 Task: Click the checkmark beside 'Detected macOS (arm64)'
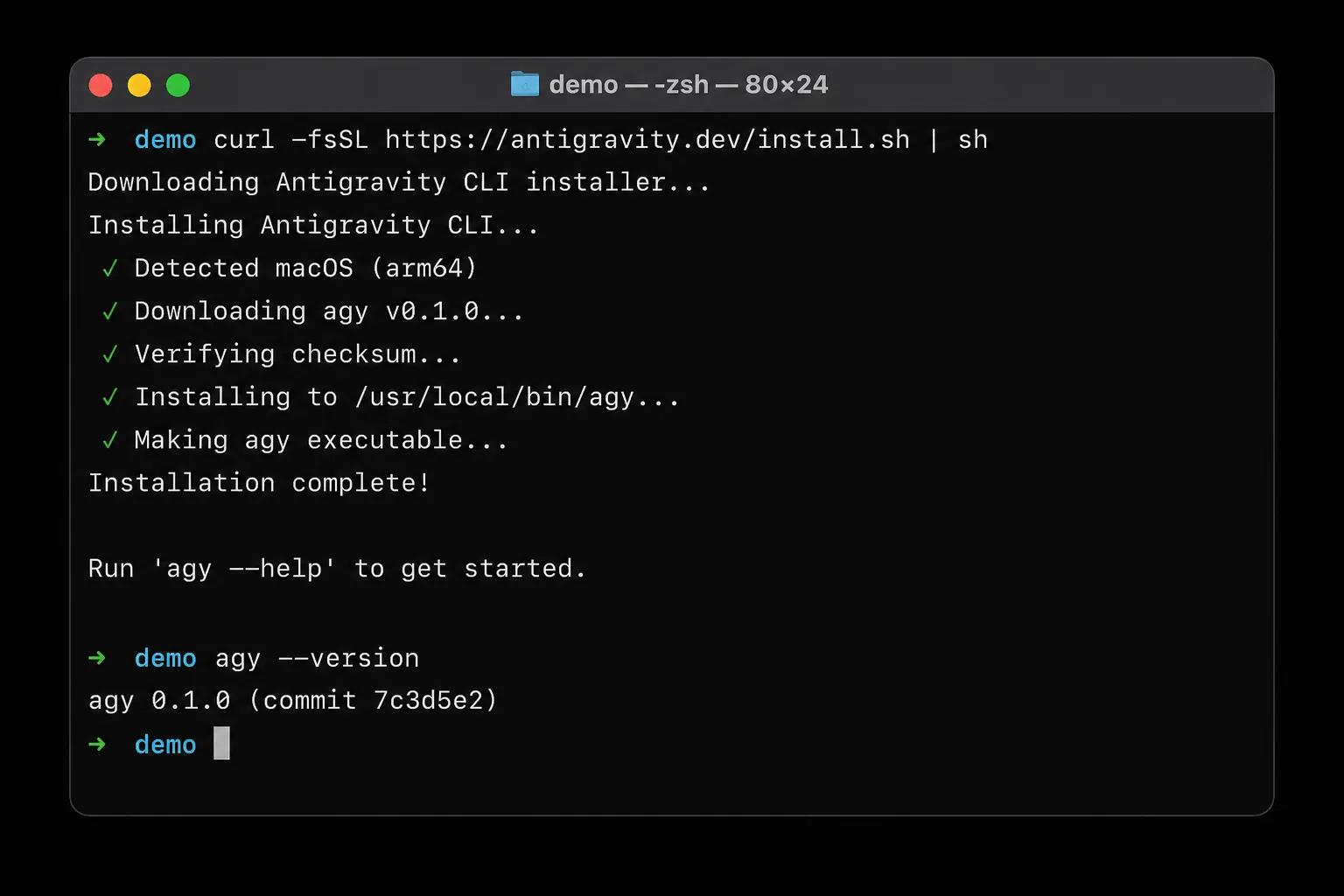tap(110, 269)
